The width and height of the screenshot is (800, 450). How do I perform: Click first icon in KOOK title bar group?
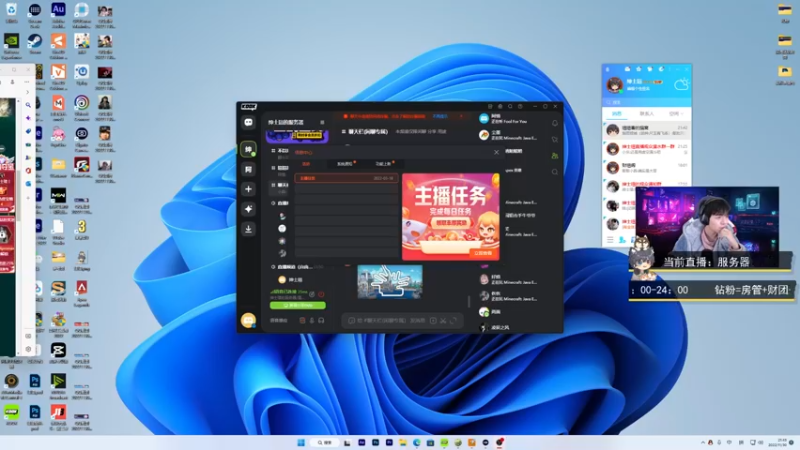pos(490,106)
